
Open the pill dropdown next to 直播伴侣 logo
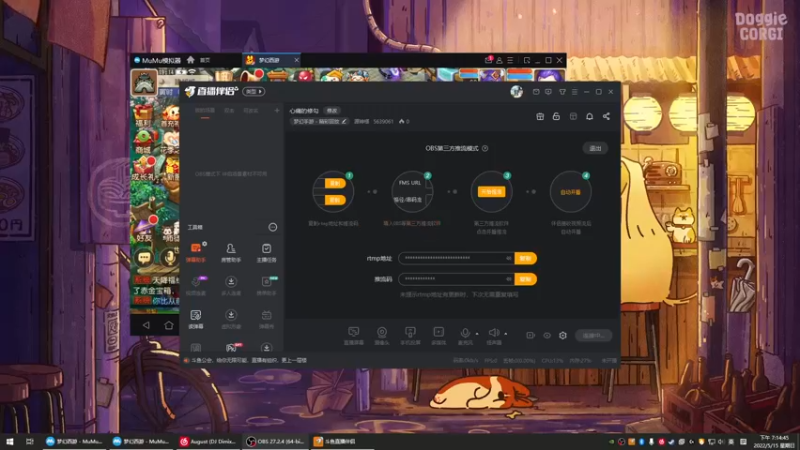pyautogui.click(x=254, y=91)
